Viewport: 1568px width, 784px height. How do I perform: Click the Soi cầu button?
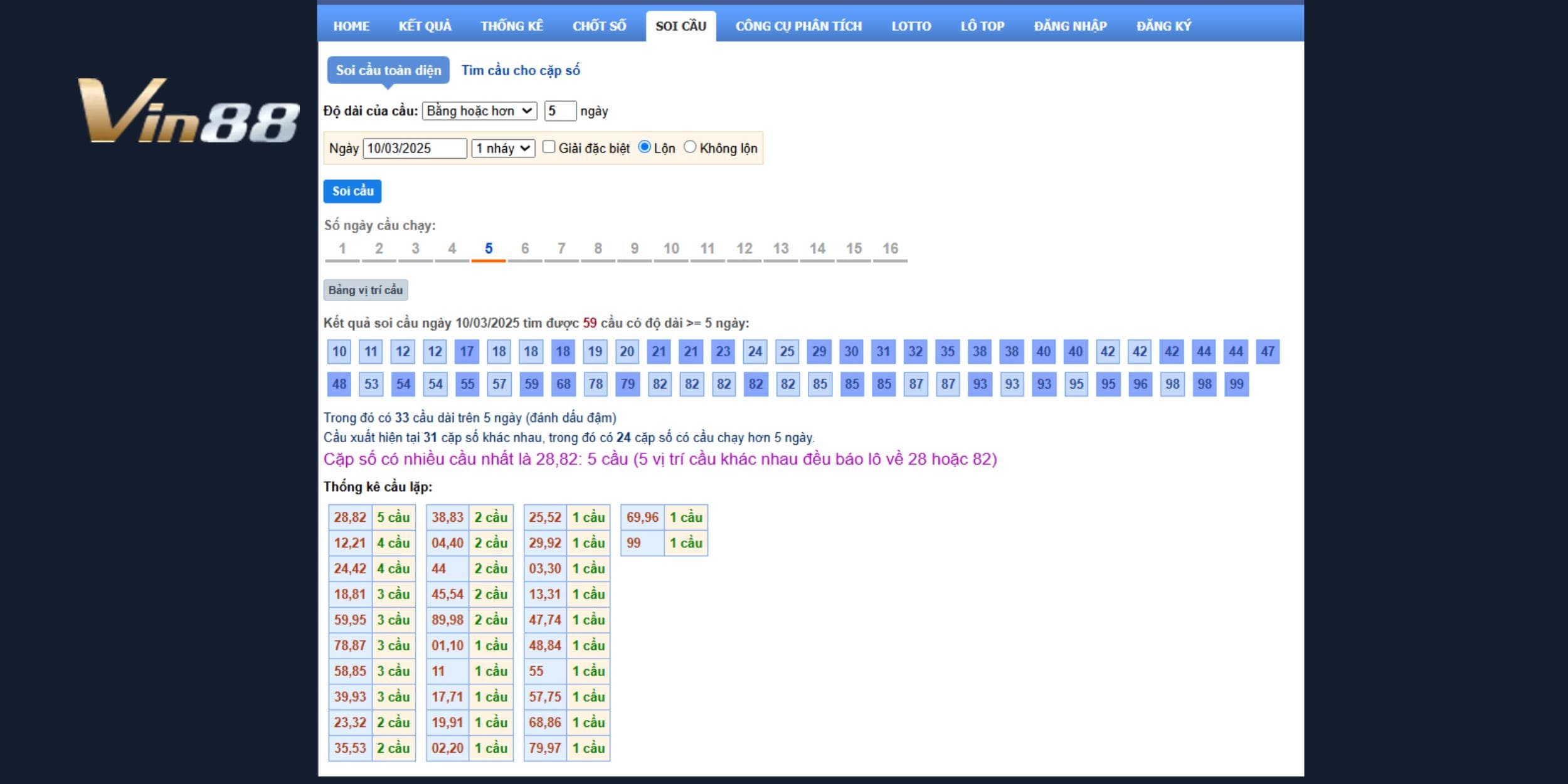click(352, 191)
